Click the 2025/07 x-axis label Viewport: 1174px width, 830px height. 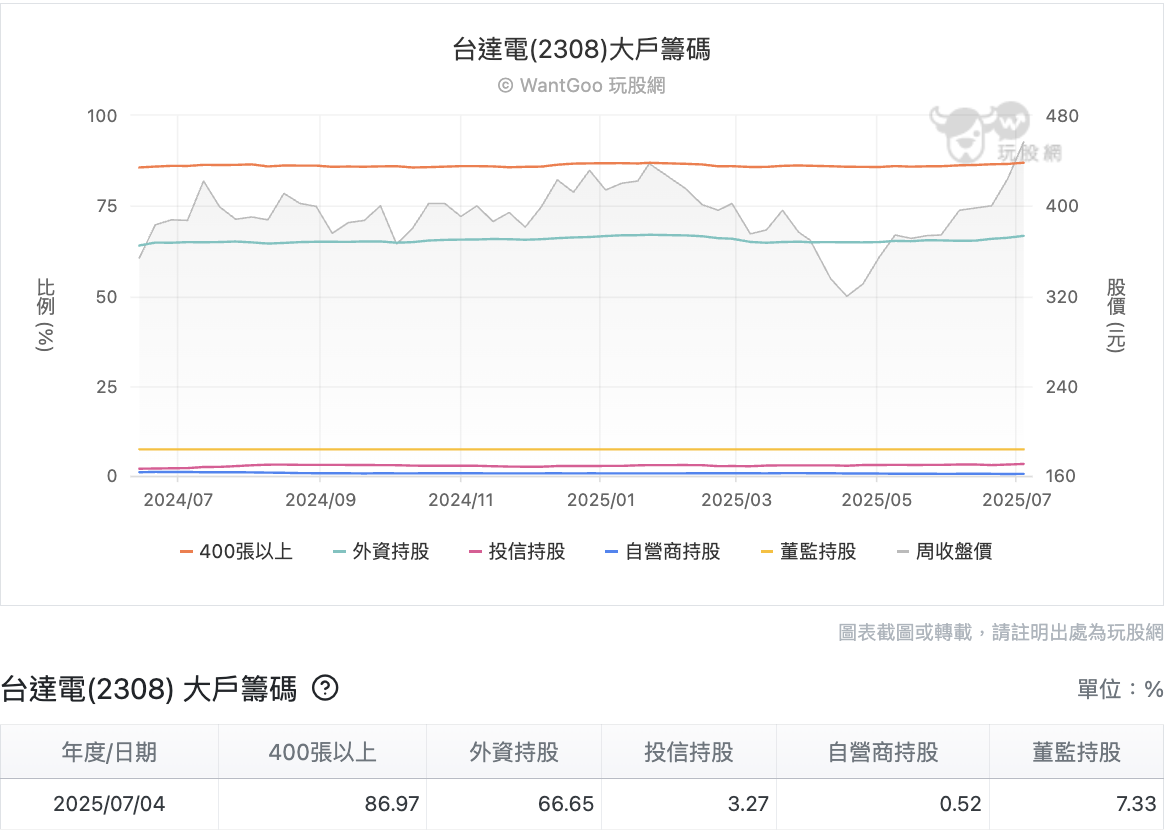[1017, 500]
